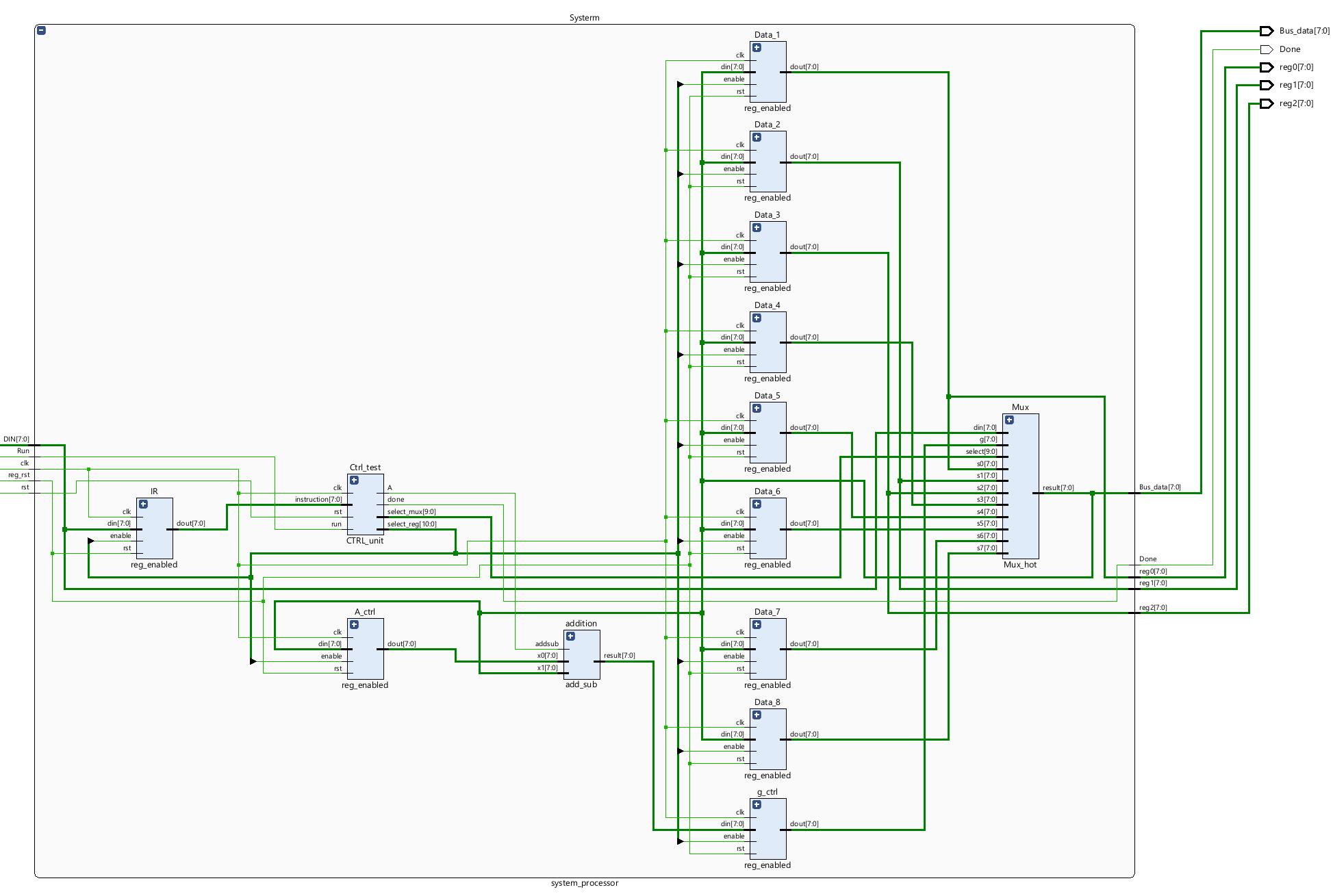This screenshot has width=1333, height=896.
Task: Select enable pin on IR block
Action: (x=120, y=536)
